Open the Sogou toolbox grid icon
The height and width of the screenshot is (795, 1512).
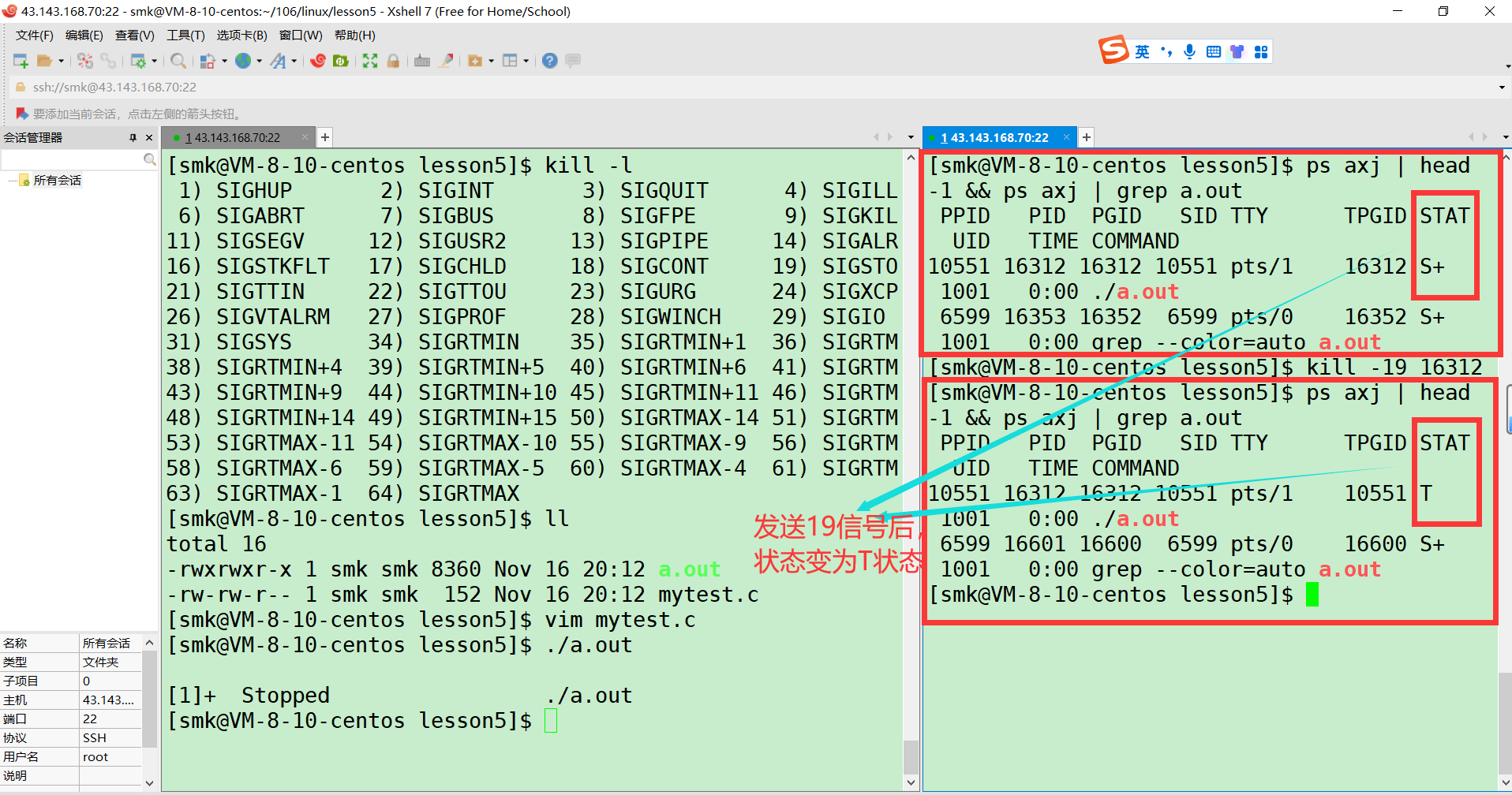(1261, 52)
